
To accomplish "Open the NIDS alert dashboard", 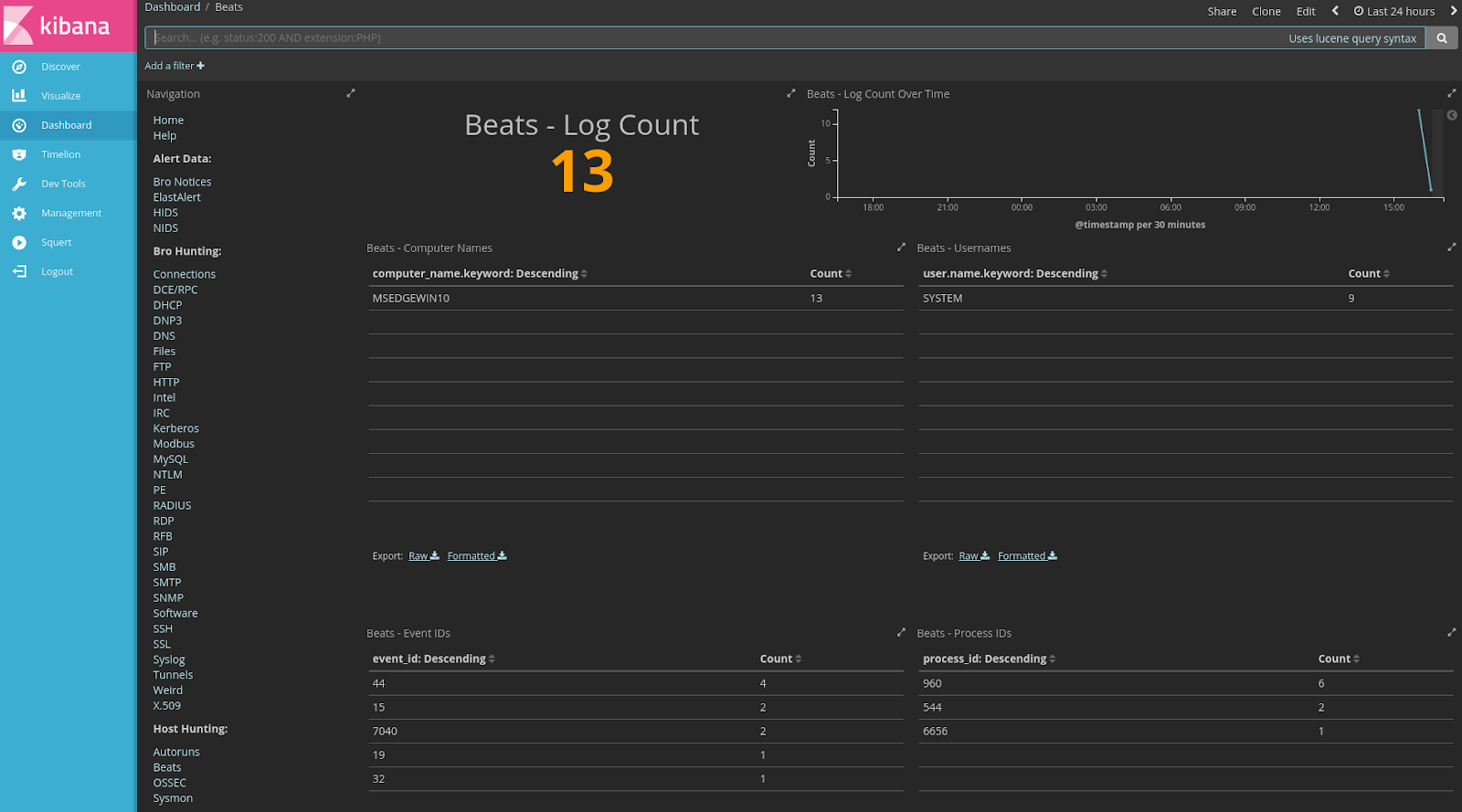I will click(x=165, y=228).
